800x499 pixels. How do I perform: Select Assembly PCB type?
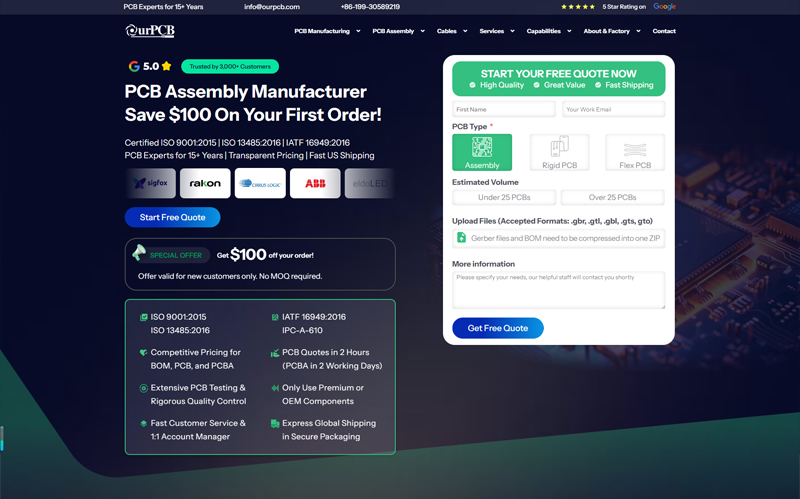pyautogui.click(x=482, y=152)
